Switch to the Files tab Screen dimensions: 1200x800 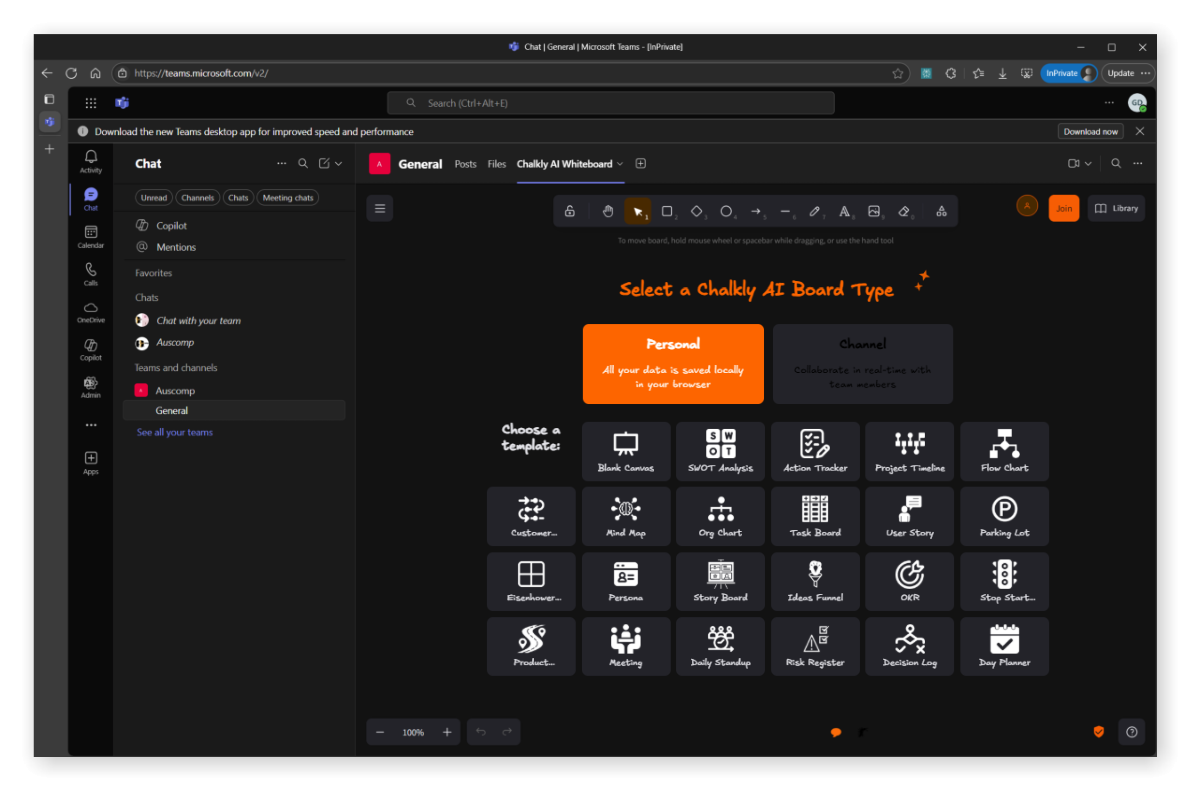[x=497, y=164]
